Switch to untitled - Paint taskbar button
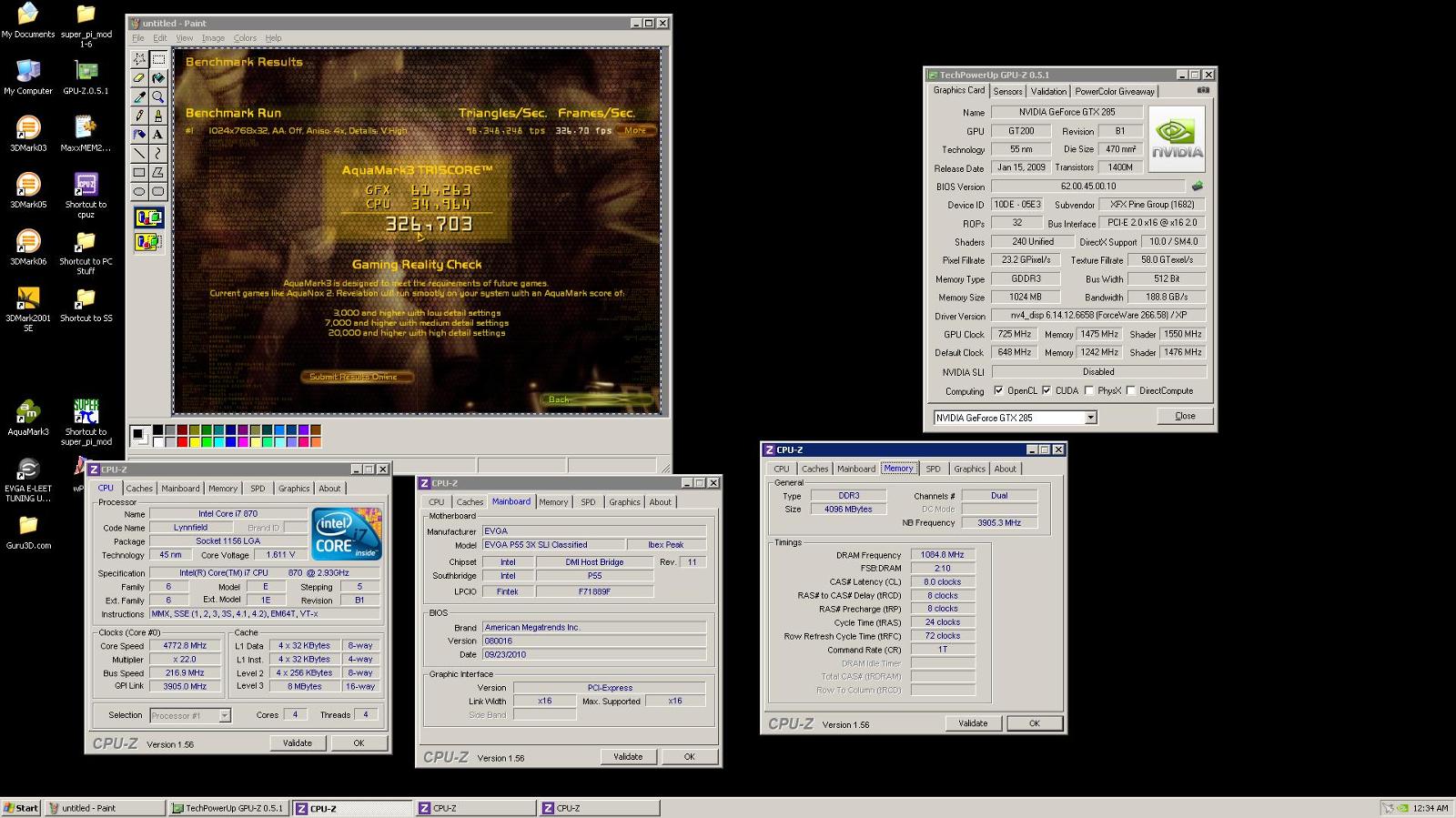 (105, 808)
